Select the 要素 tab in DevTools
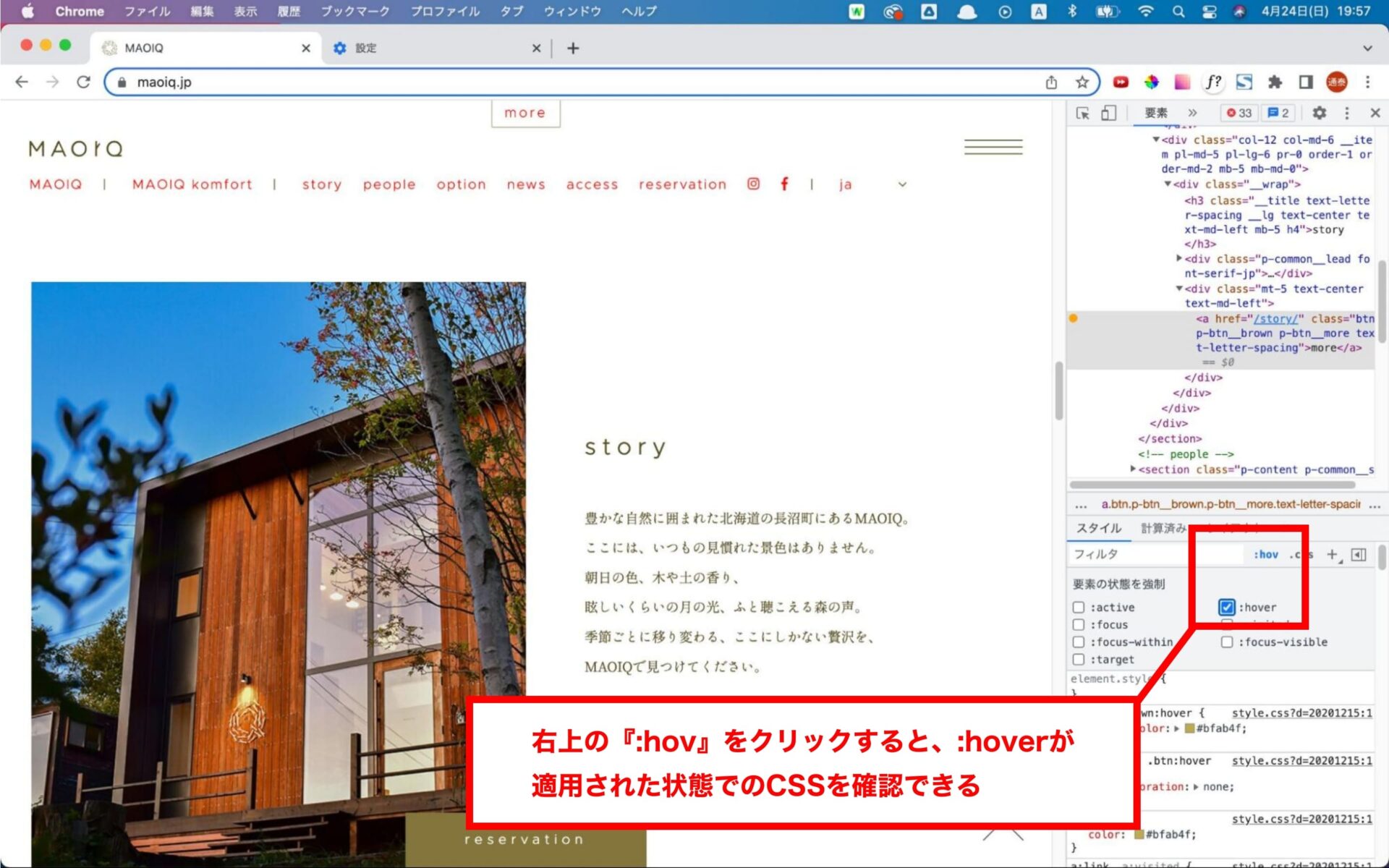Screen dimensions: 1389x868 [1156, 113]
